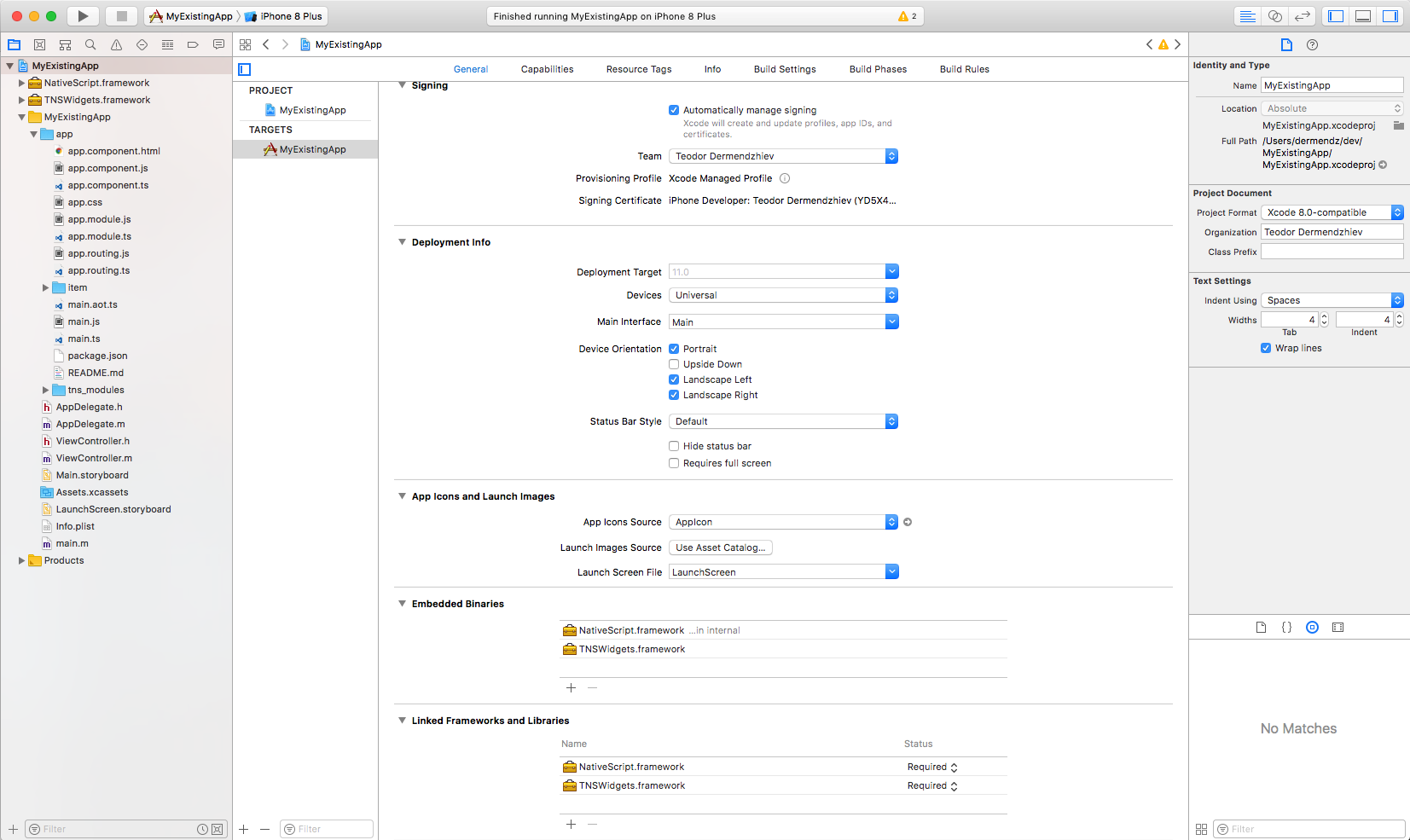The image size is (1410, 840).
Task: Collapse the Signing section
Action: (x=402, y=85)
